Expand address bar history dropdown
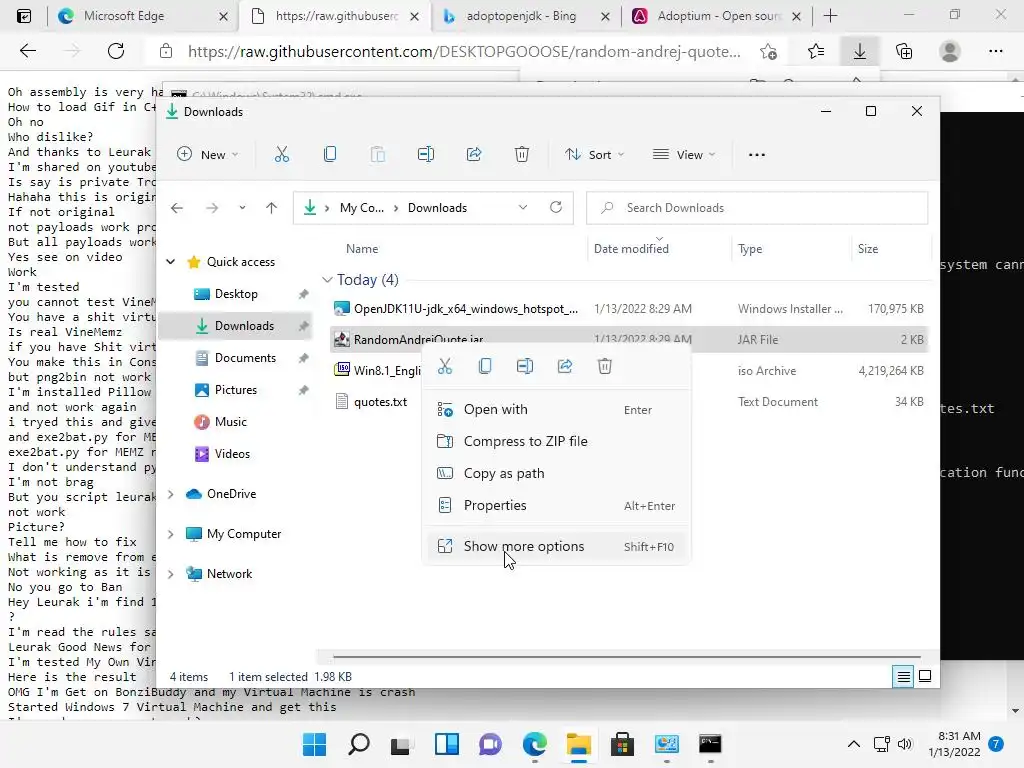1024x768 pixels. coord(522,207)
